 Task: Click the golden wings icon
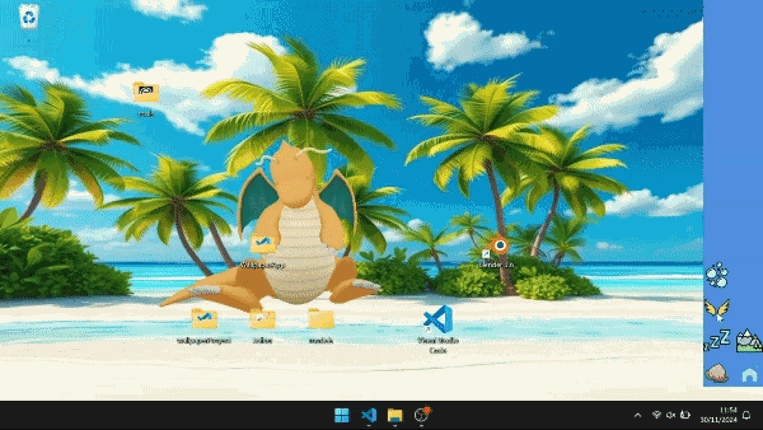point(717,309)
